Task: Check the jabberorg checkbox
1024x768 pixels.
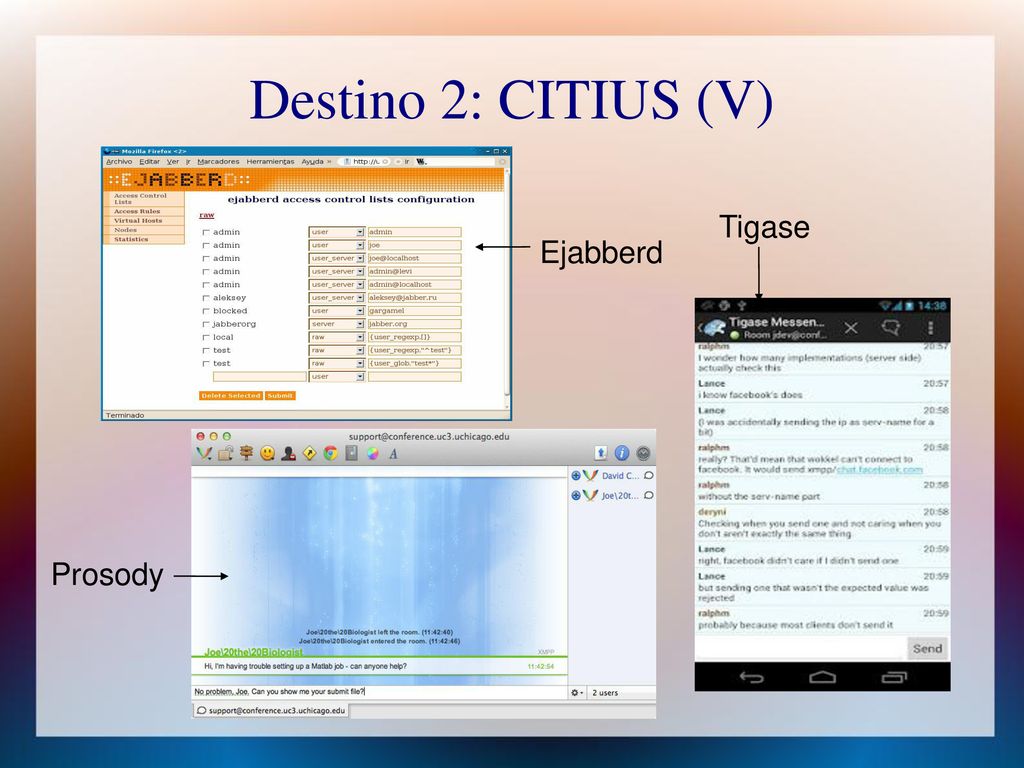Action: pyautogui.click(x=206, y=324)
